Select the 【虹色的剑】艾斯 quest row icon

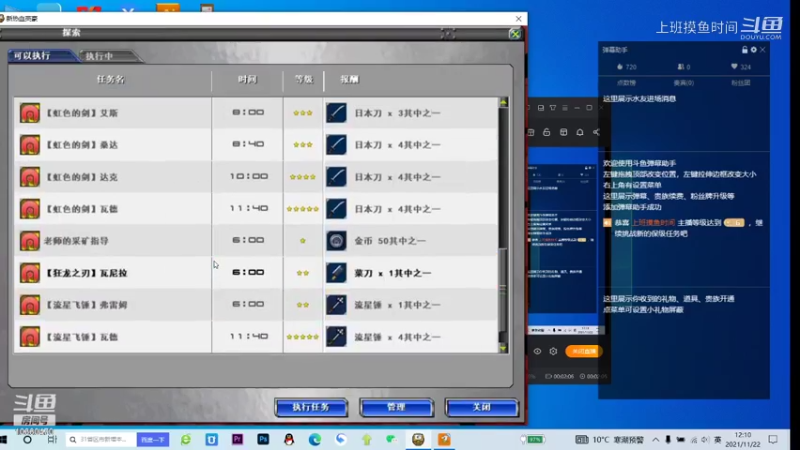click(x=30, y=113)
